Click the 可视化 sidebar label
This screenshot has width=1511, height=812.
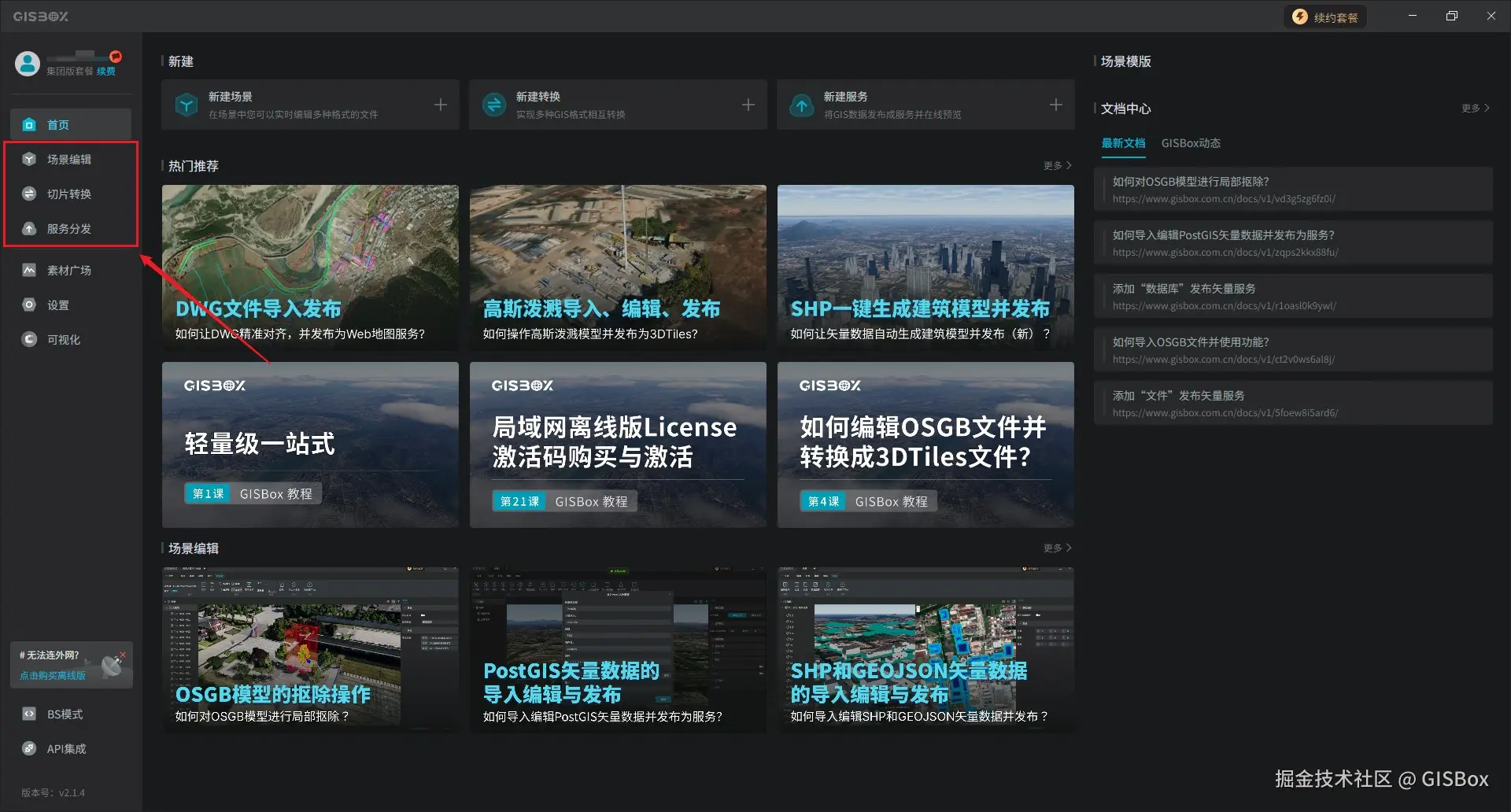(64, 339)
